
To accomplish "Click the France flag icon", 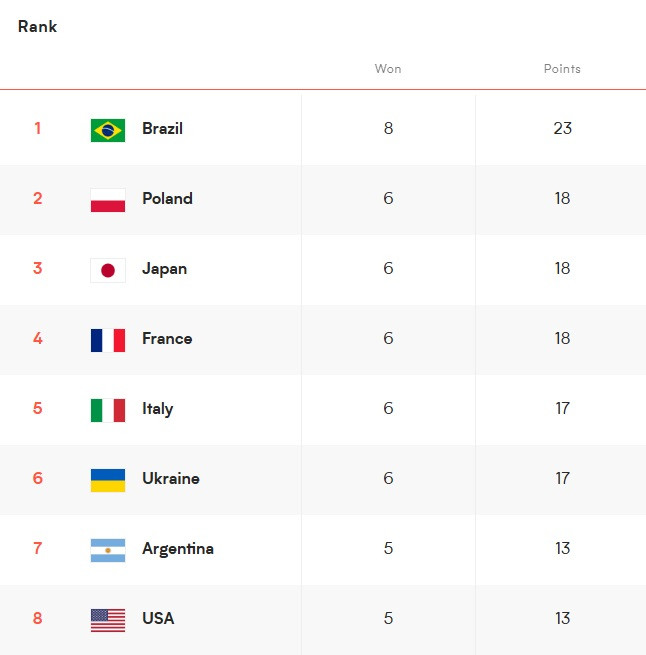I will 108,339.
